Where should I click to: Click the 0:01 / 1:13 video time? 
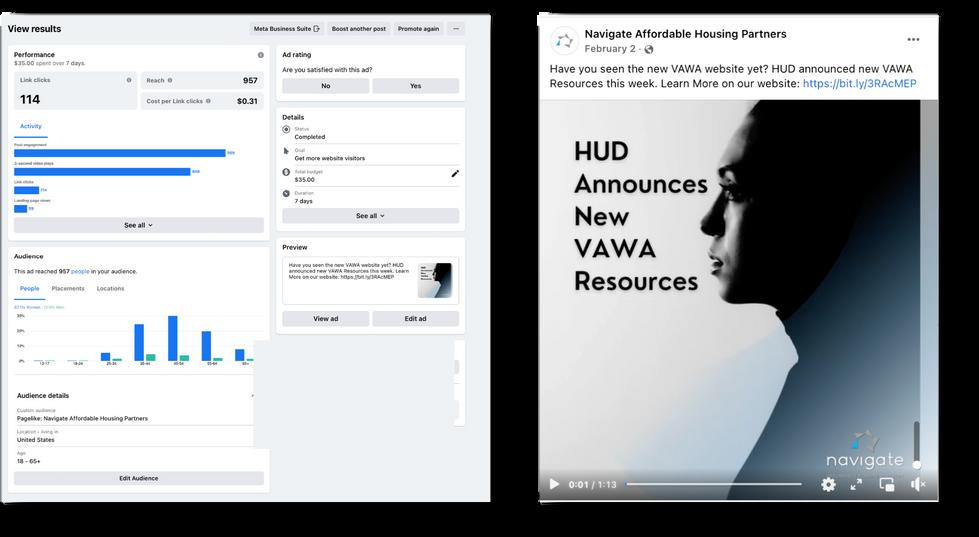click(592, 485)
